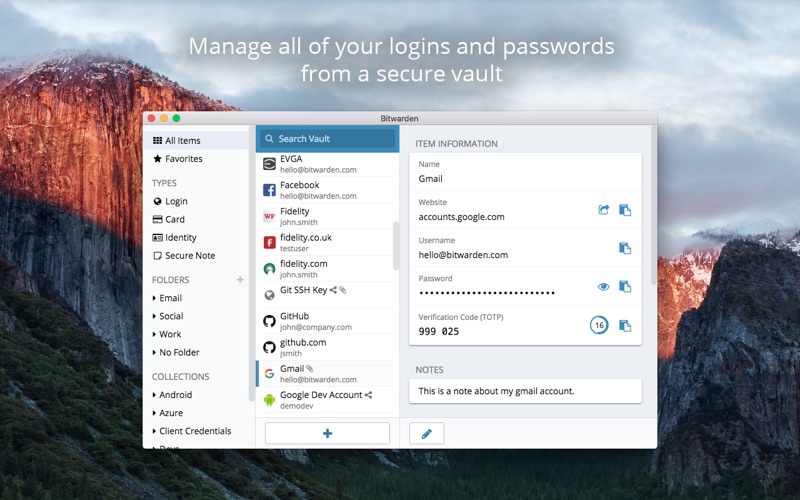
Task: Click the 999 025 verification code
Action: click(439, 332)
